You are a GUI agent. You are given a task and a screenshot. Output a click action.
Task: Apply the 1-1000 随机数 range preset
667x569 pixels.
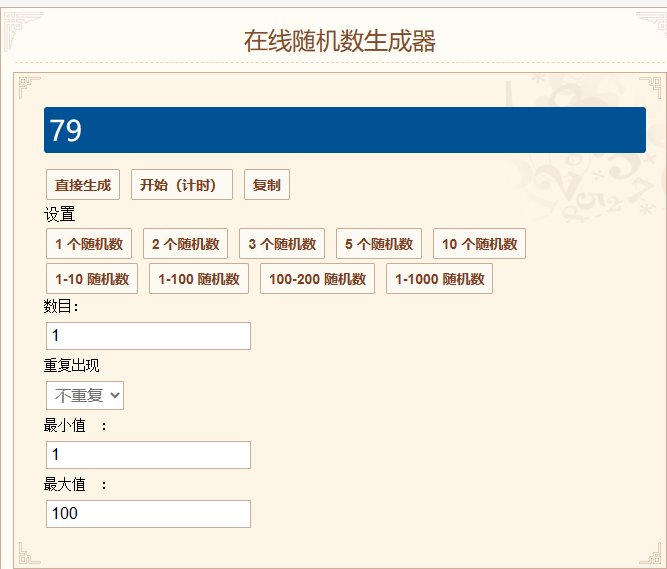click(x=439, y=279)
